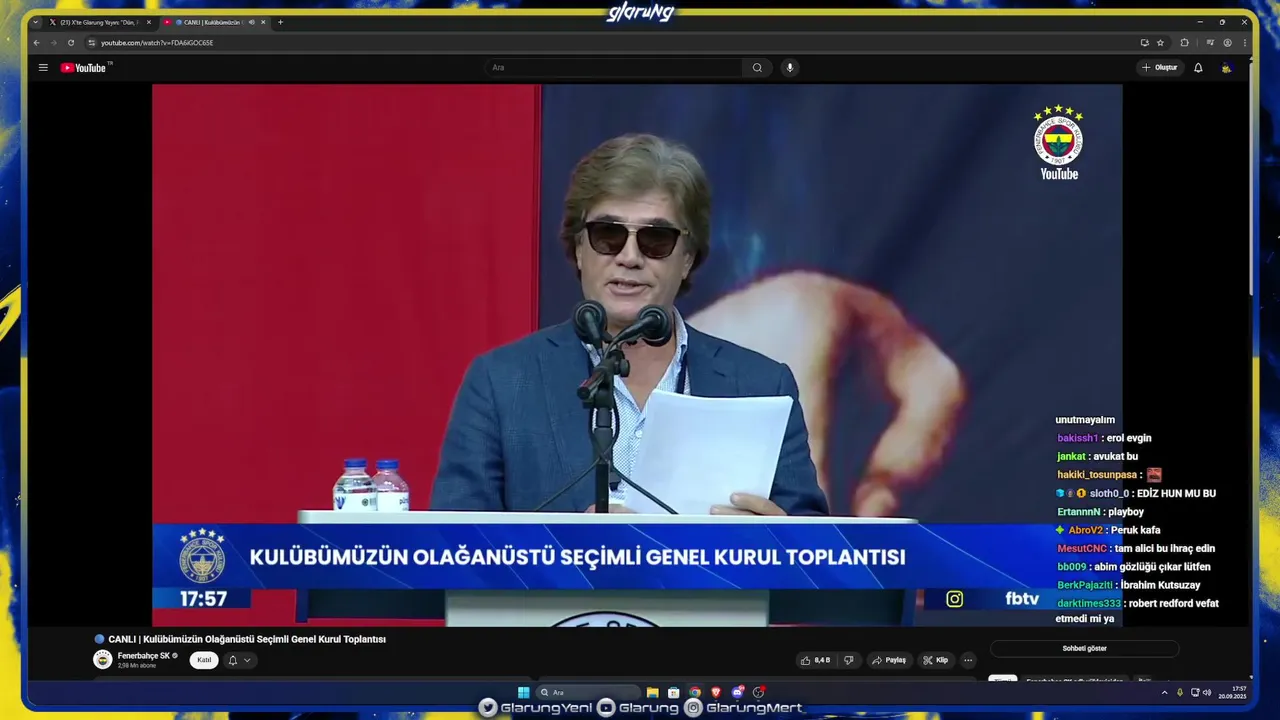Open the YouTube hamburger guide menu
This screenshot has height=720, width=1280.
(43, 68)
